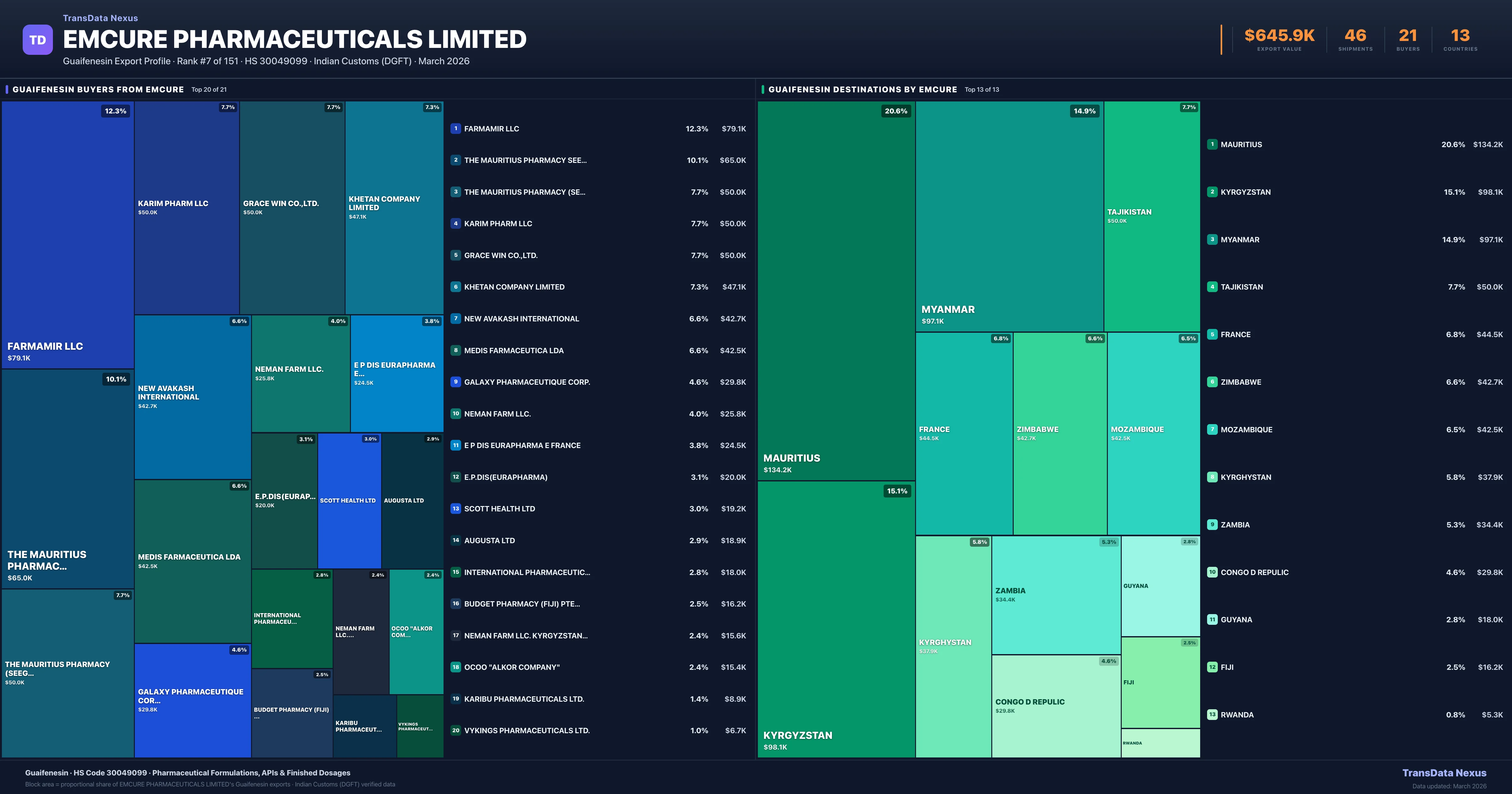Click the GALAXY PHARMACEUTIQUE blue treemap tile
Image resolution: width=1512 pixels, height=794 pixels.
192,700
